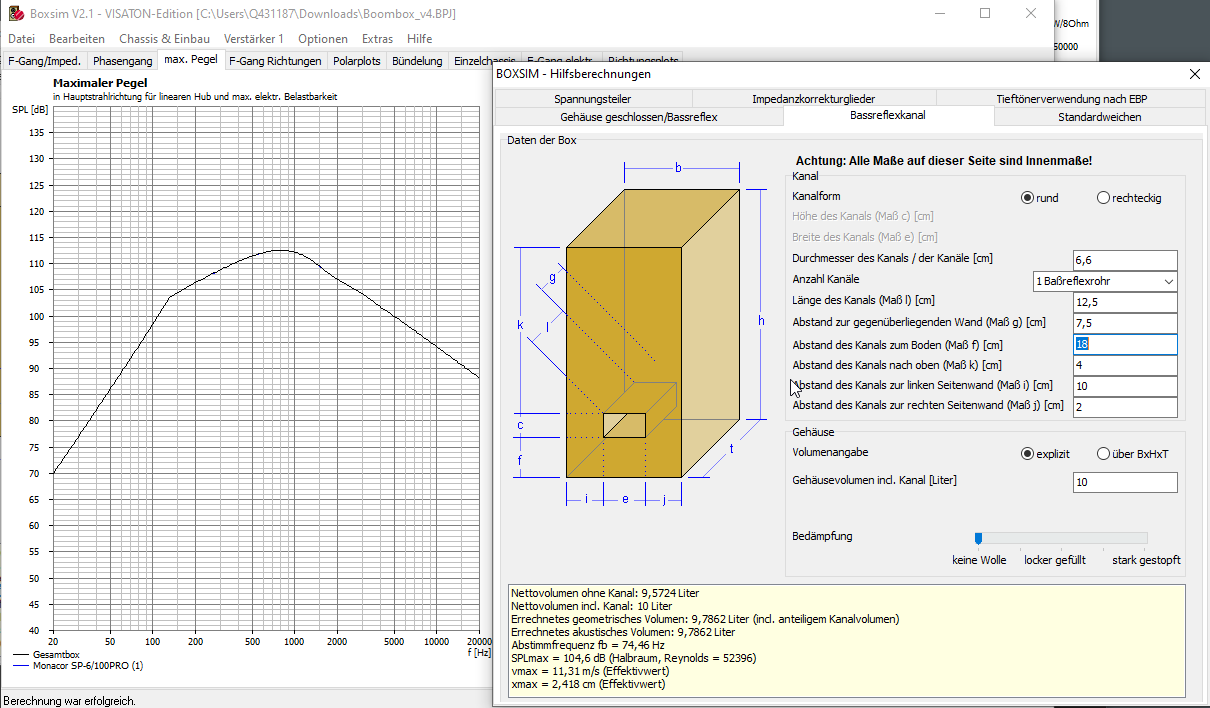Set Bedämpfung slider to 'stark gestopft' end
Screen dimensions: 1210x708
(x=1143, y=538)
